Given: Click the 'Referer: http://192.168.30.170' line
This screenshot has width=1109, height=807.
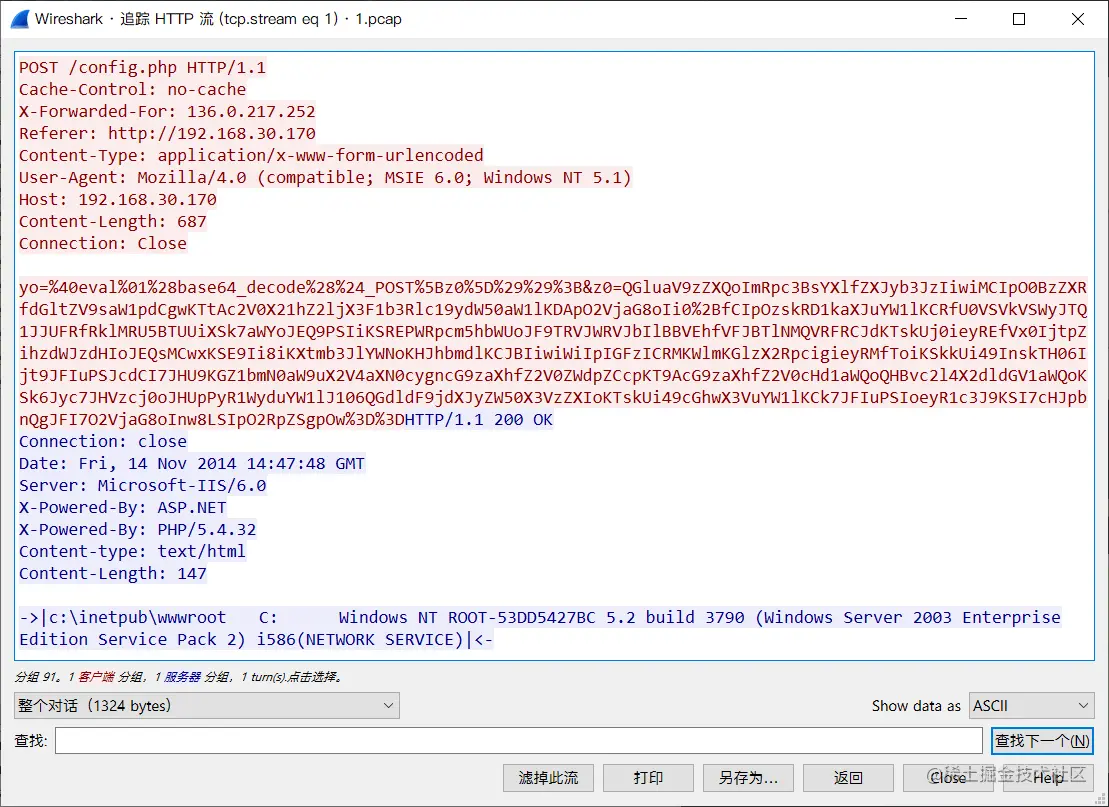Looking at the screenshot, I should click(167, 134).
